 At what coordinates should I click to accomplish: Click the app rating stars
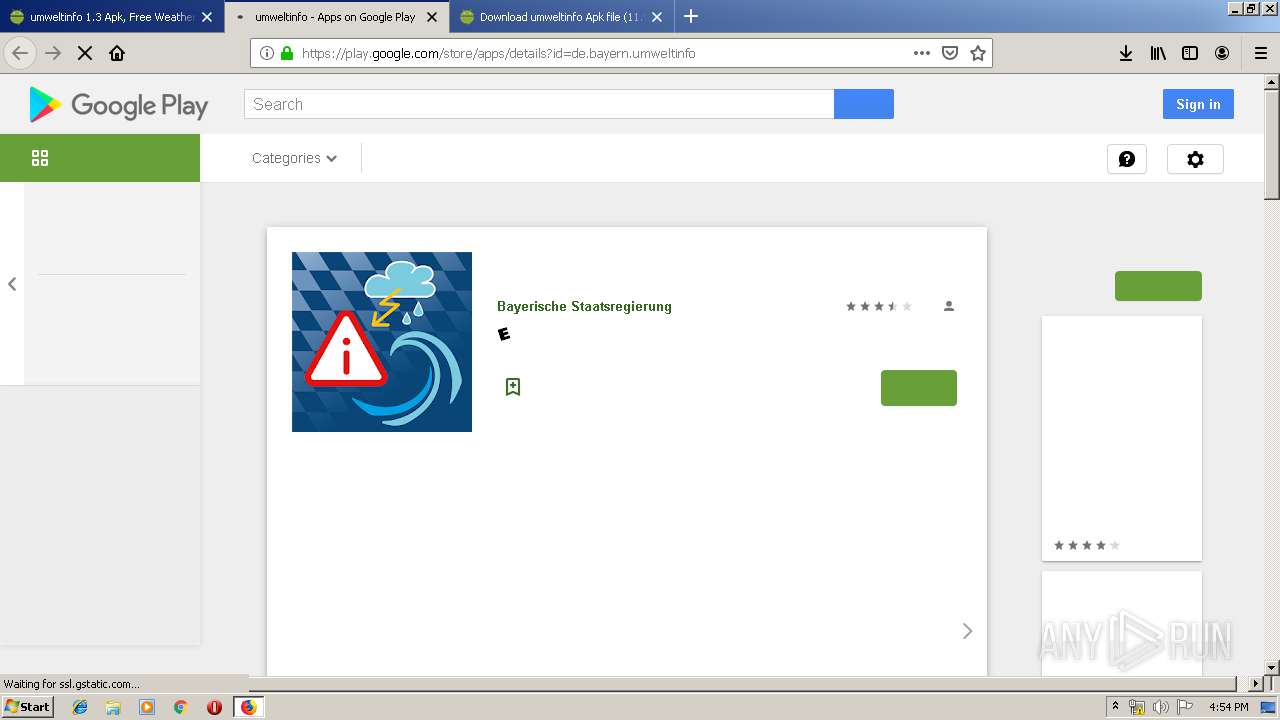click(x=879, y=306)
